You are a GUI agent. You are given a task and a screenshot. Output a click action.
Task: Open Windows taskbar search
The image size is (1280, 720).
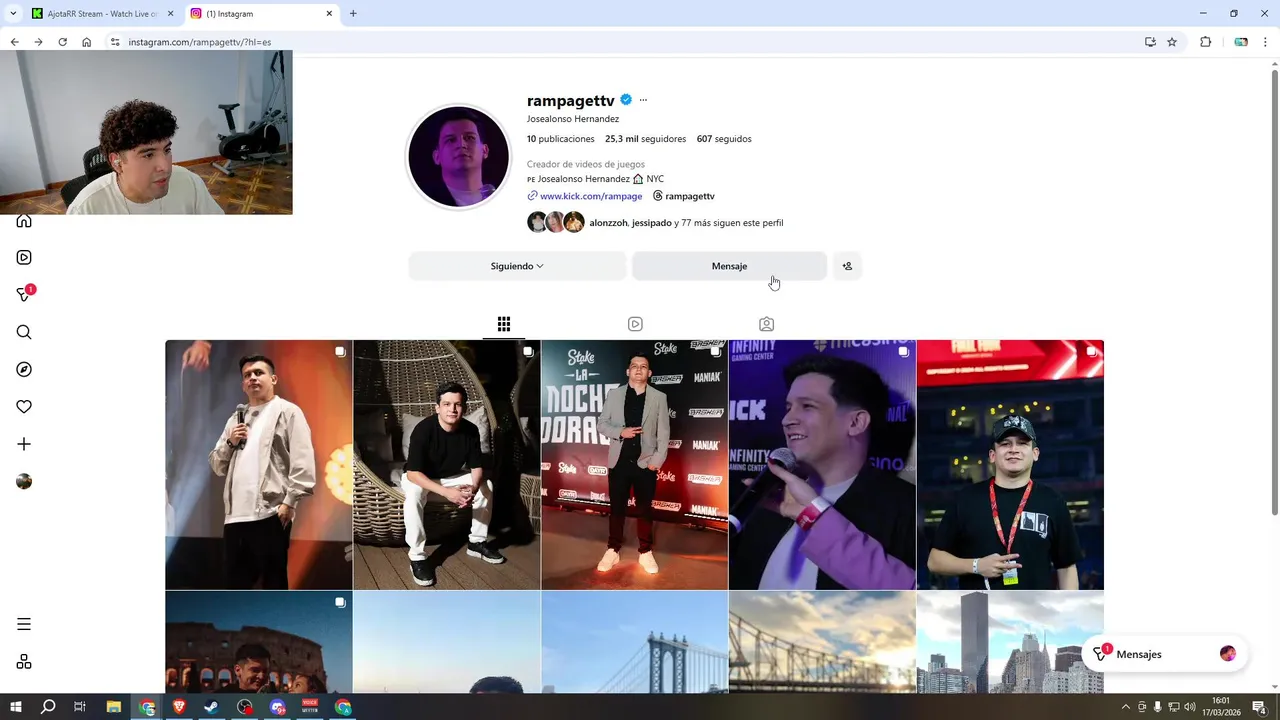click(x=48, y=707)
